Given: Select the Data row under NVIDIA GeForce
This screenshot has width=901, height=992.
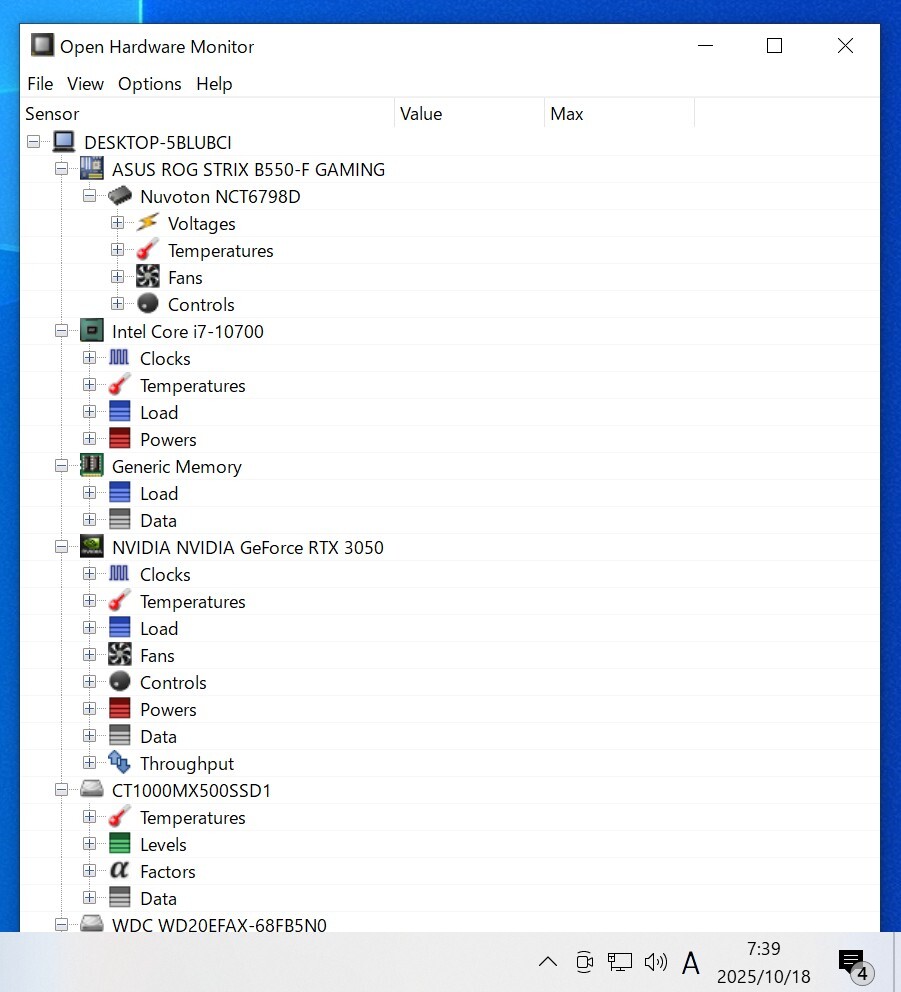Looking at the screenshot, I should 158,736.
